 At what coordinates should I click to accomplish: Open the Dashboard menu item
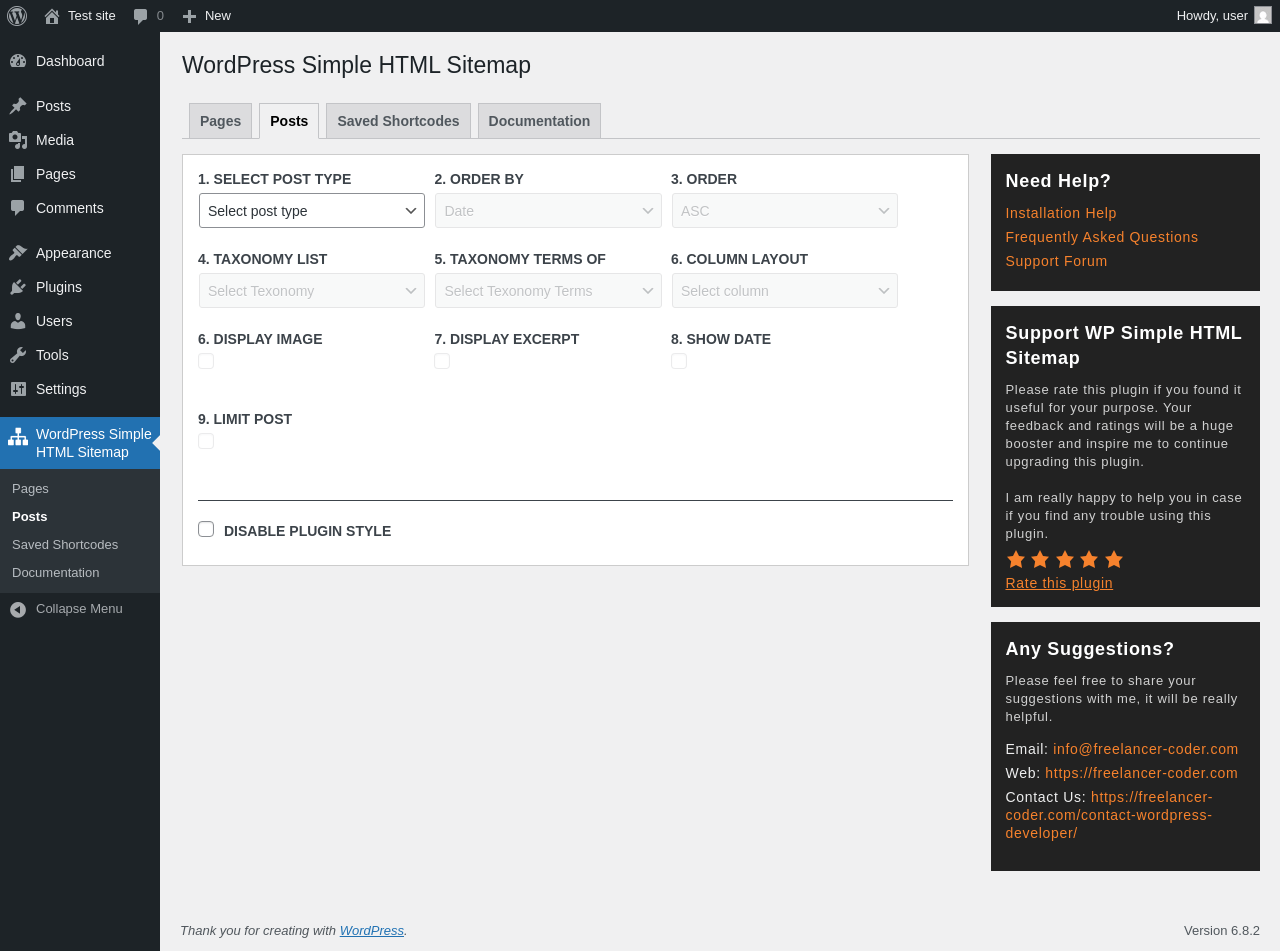pyautogui.click(x=80, y=61)
